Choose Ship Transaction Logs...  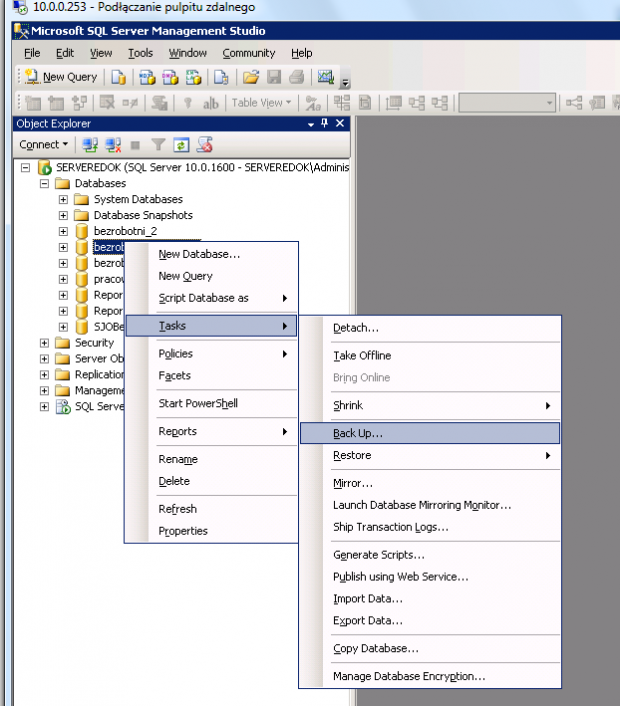point(430,527)
